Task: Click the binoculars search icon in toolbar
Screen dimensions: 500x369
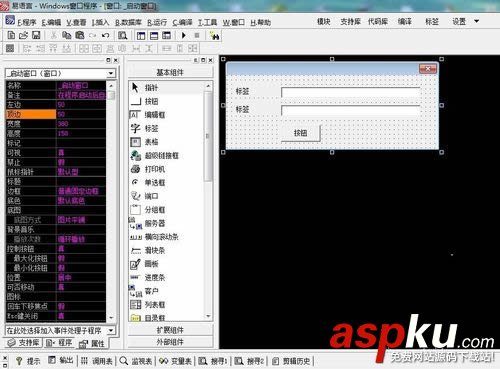Action: [x=214, y=35]
